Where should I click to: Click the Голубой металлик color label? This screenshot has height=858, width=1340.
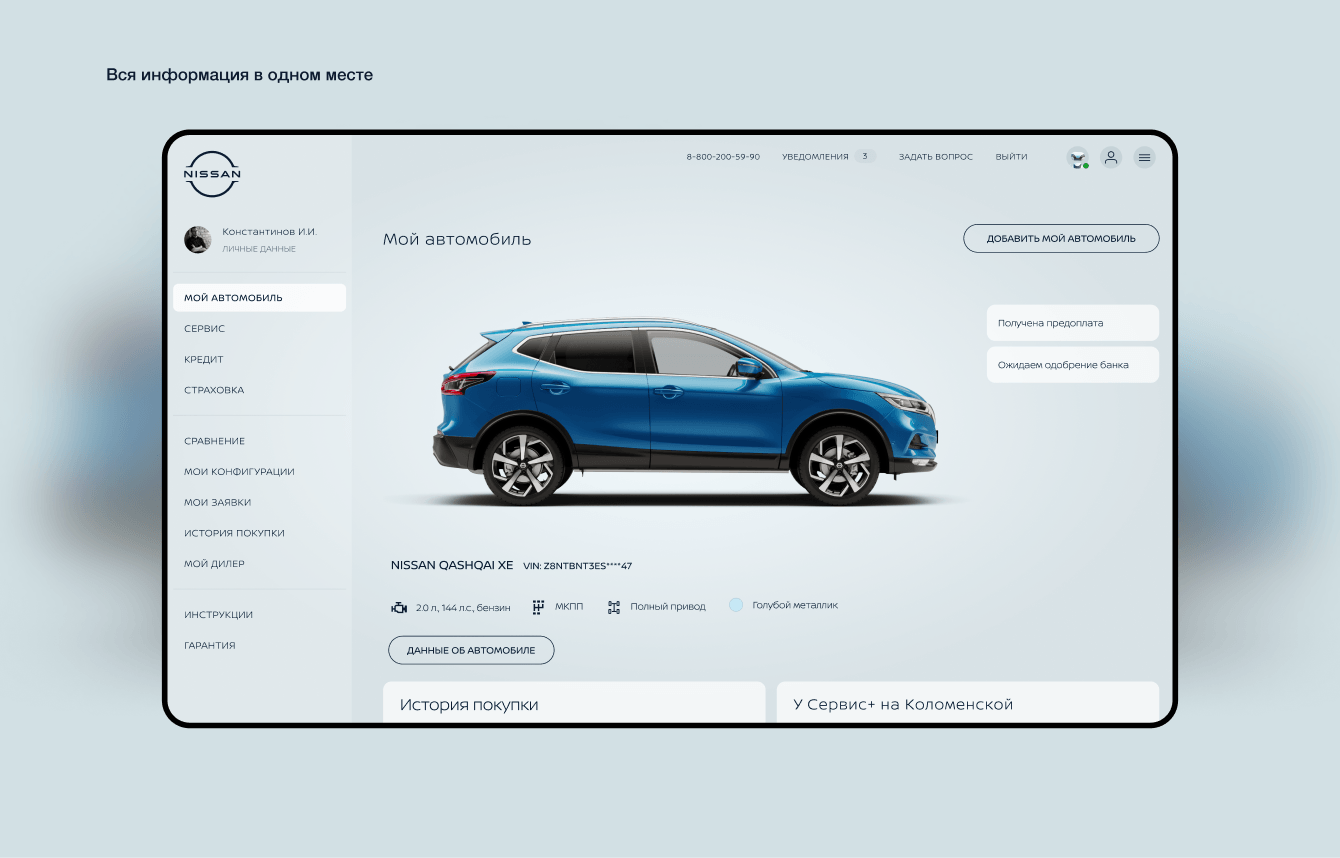[x=795, y=605]
